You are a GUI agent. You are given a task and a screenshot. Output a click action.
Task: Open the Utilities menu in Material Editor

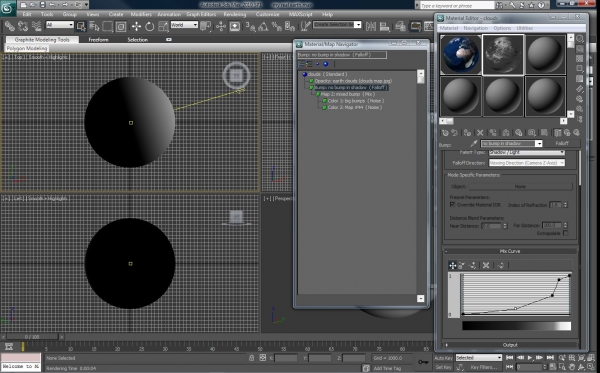[x=525, y=28]
